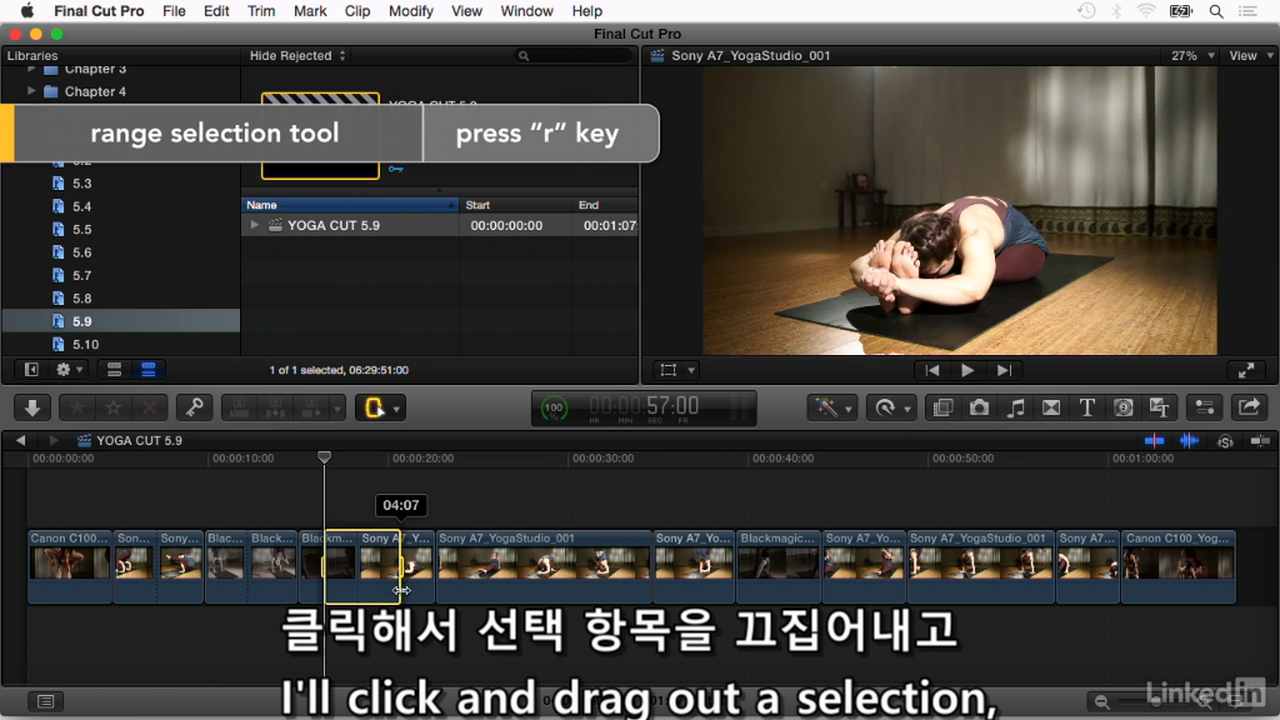This screenshot has height=720, width=1280.
Task: Toggle clip soloing in the timeline
Action: (x=1225, y=441)
